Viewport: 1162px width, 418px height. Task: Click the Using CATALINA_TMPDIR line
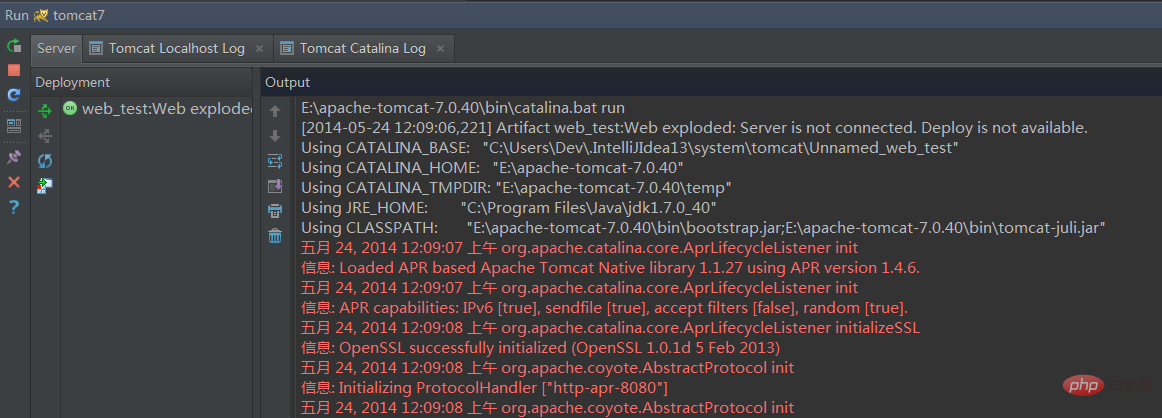(517, 188)
